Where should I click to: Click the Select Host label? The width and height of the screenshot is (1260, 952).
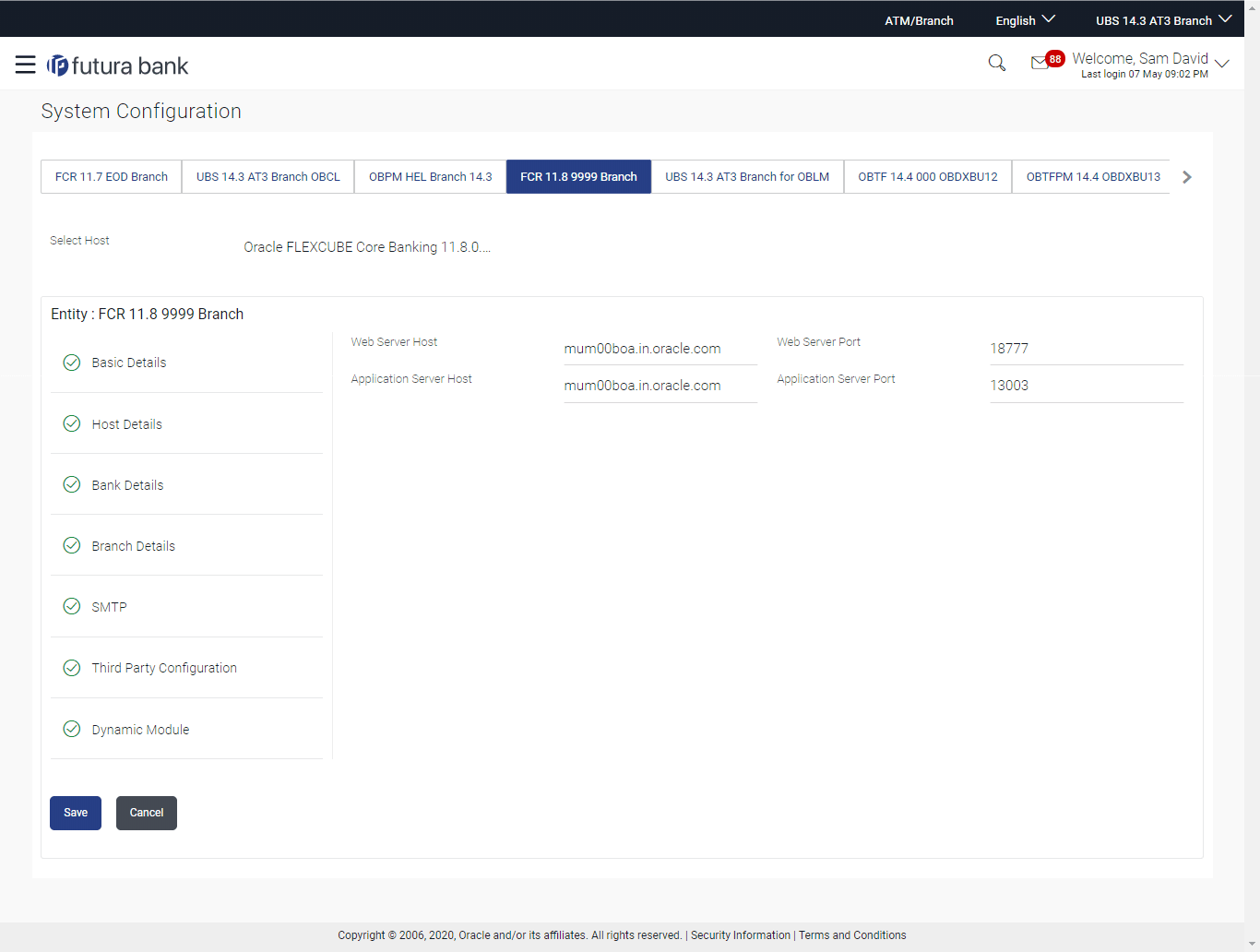(79, 241)
